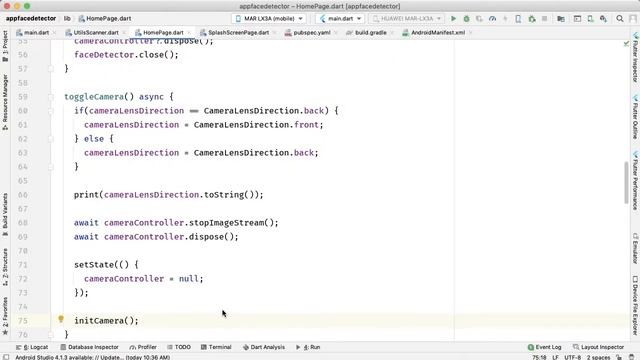Screen dimensions: 640x360
Task: Toggle fold marker at line 76
Action: pos(51,335)
